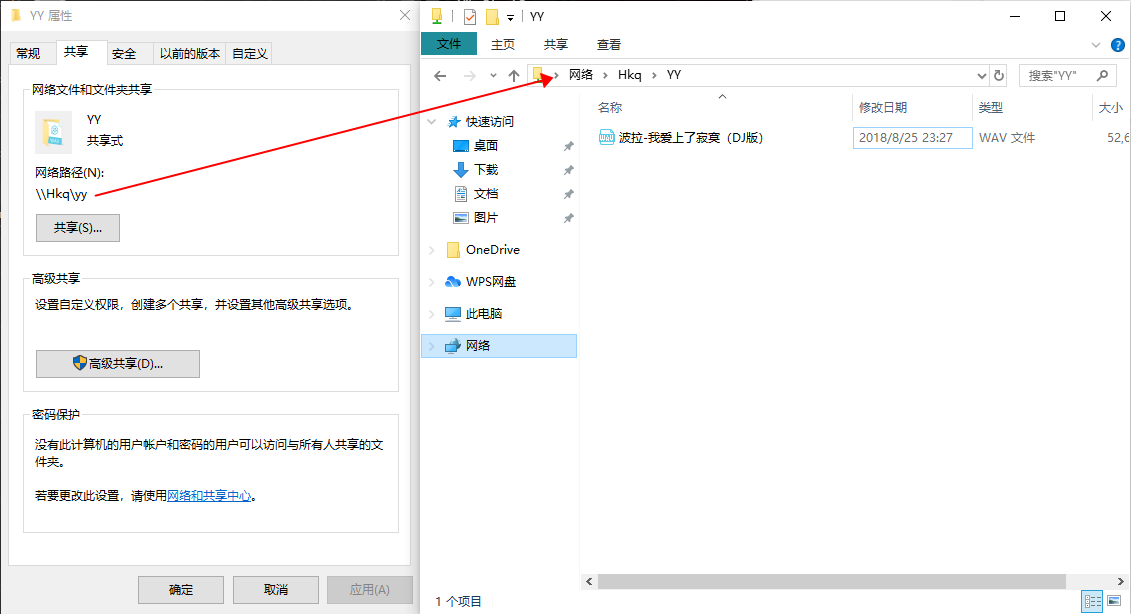Click the WPS网盘 cloud icon

click(453, 281)
